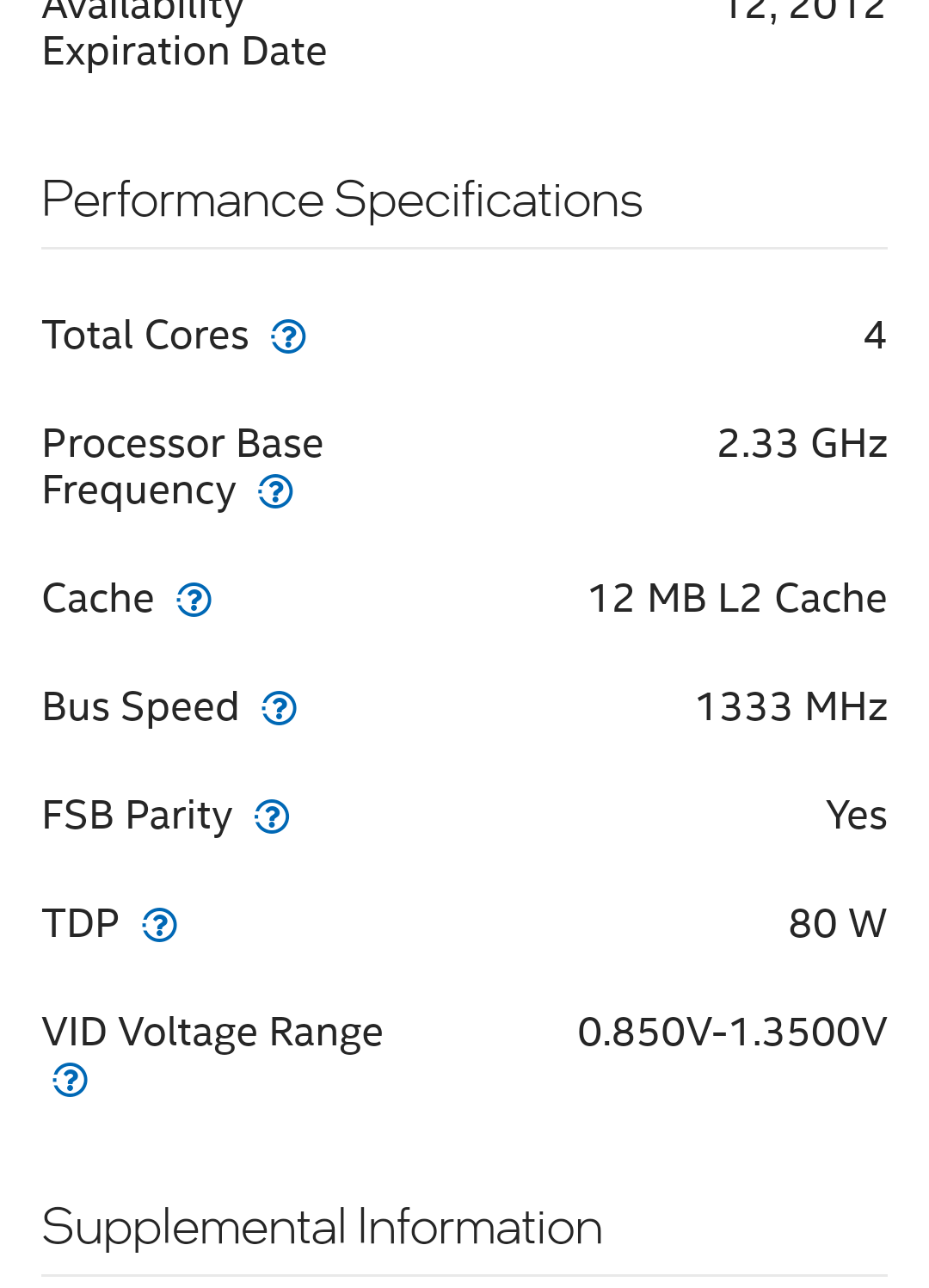
Task: Click the FSB Parity Yes value
Action: (x=856, y=815)
